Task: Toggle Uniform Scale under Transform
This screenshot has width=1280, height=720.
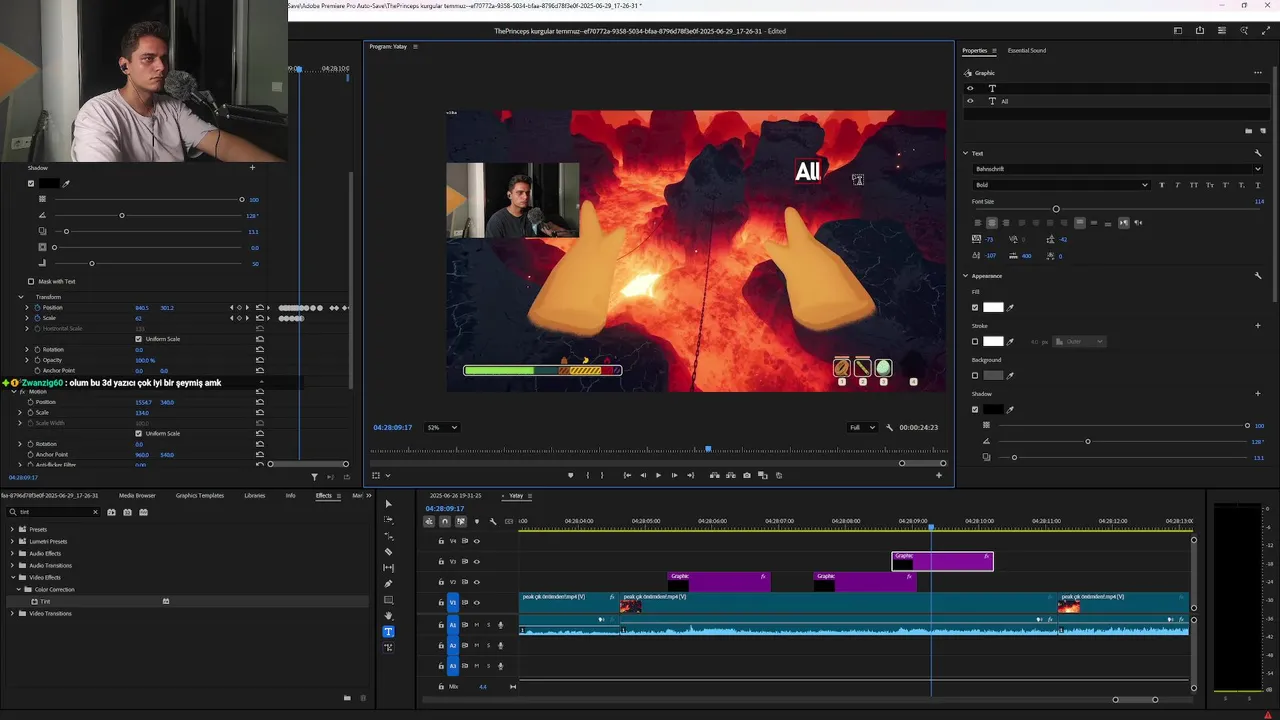Action: [x=138, y=339]
